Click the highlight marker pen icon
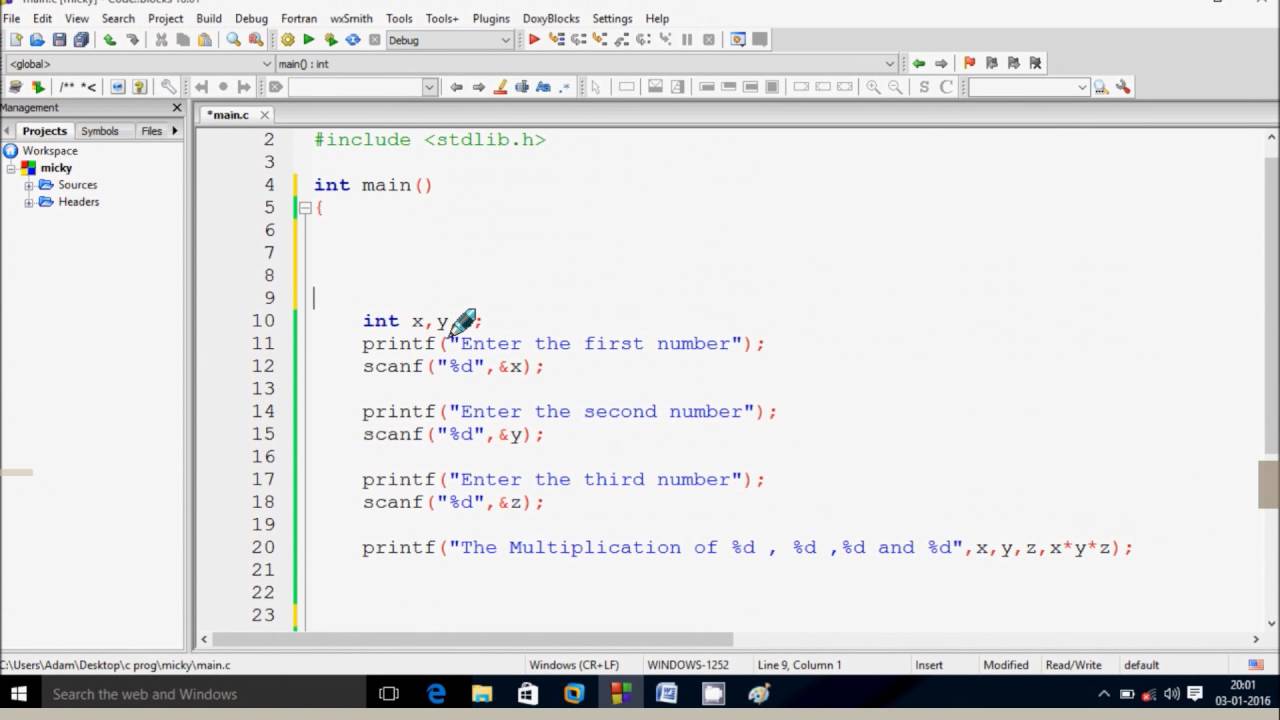 [500, 87]
